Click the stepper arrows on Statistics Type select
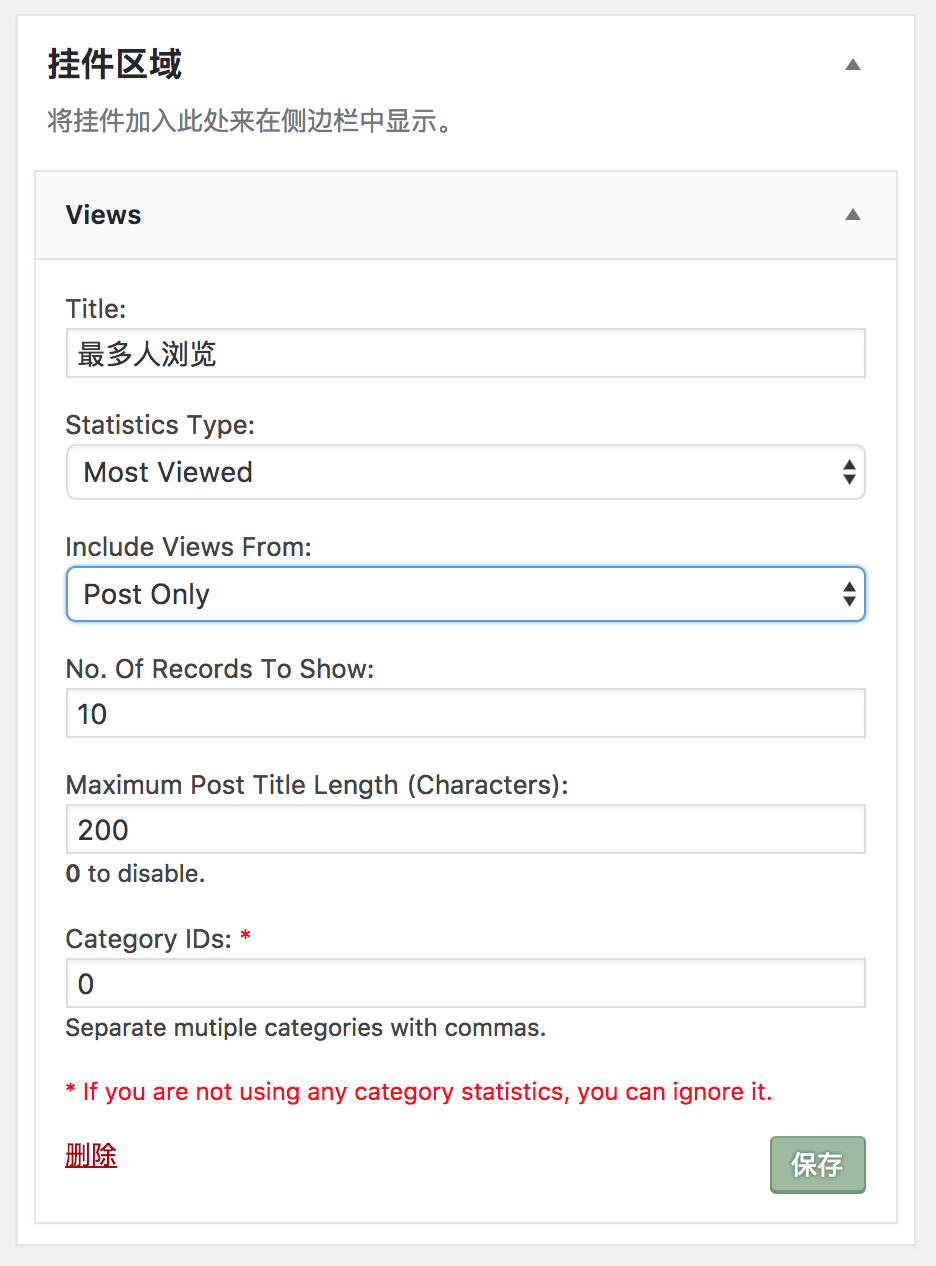The height and width of the screenshot is (1266, 936). coord(849,471)
